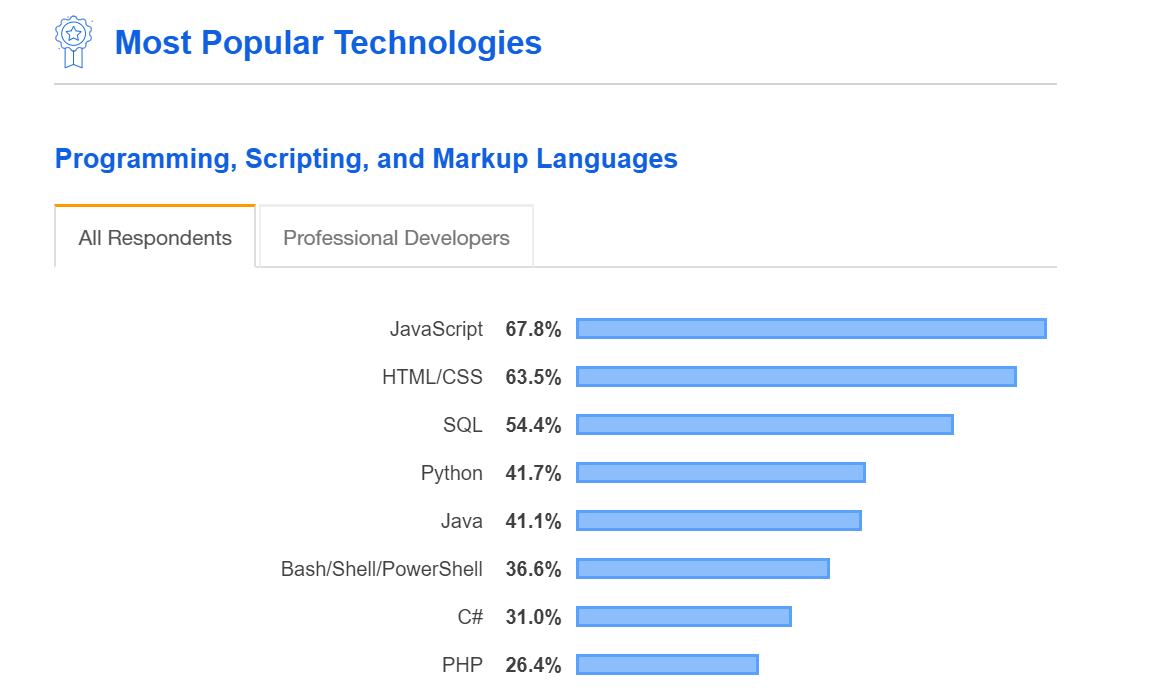Viewport: 1155px width, 694px height.
Task: Click the award ribbon badge icon
Action: (73, 42)
